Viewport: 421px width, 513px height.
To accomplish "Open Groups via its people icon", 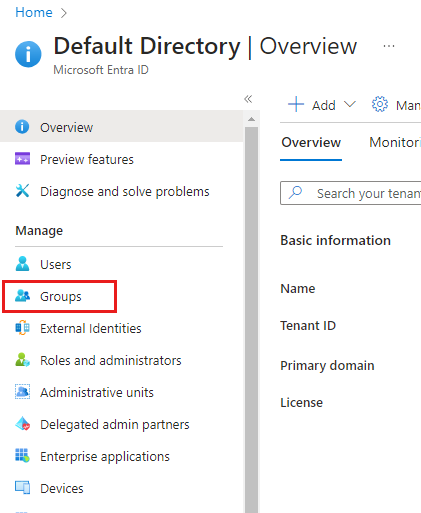I will (22, 296).
